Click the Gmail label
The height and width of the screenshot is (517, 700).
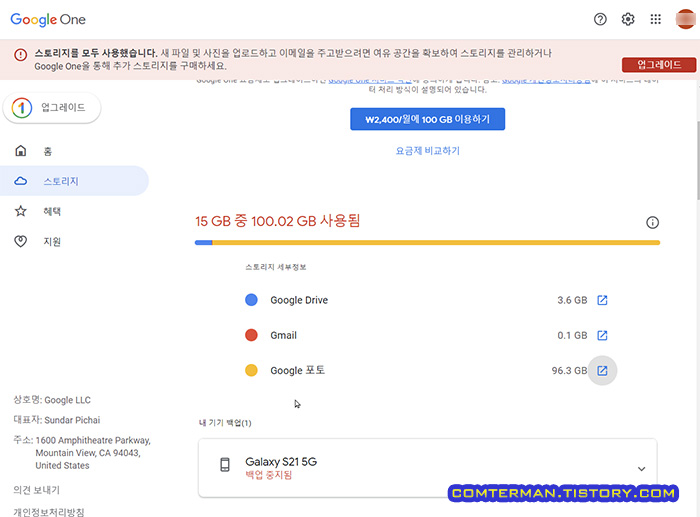pos(283,335)
